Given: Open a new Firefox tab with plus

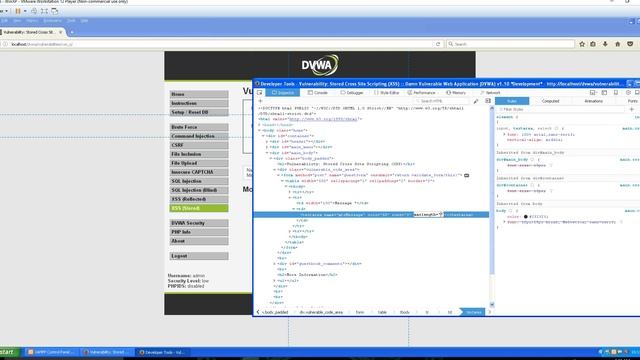Looking at the screenshot, I should pos(72,32).
